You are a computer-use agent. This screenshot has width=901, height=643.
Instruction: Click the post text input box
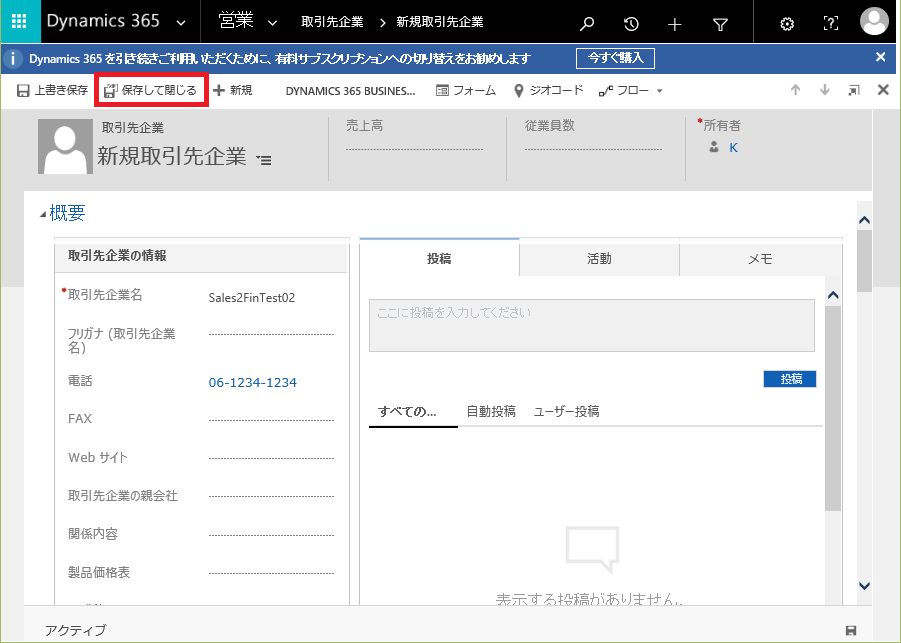coord(592,325)
